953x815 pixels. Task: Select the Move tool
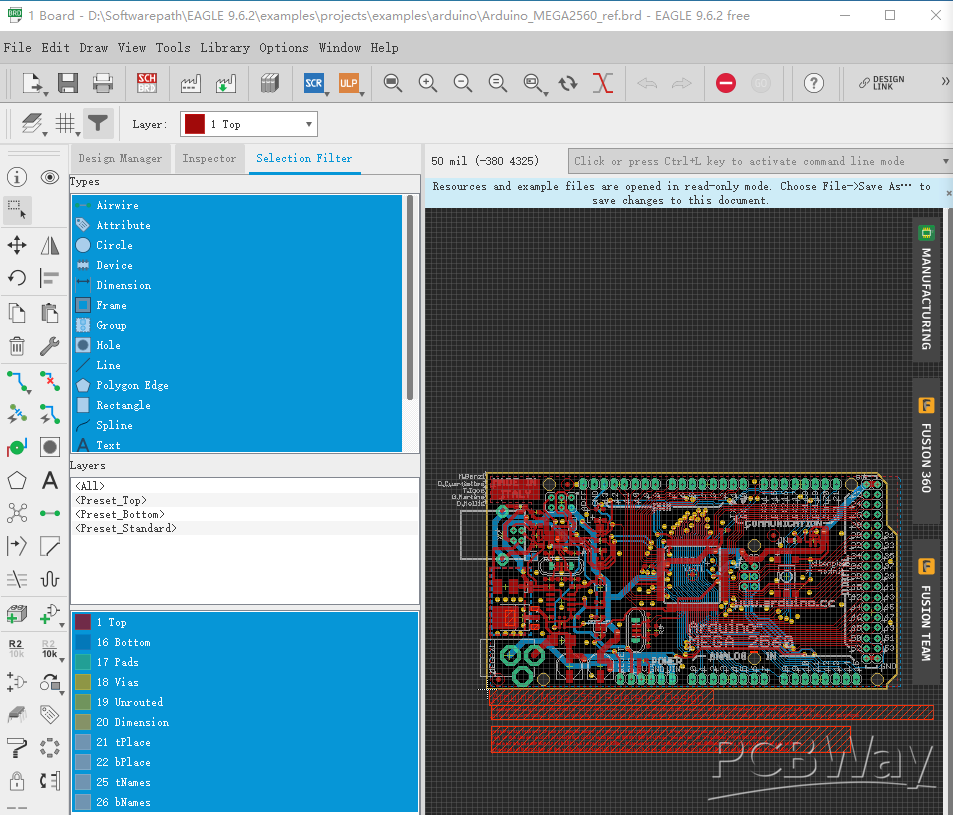(x=17, y=246)
